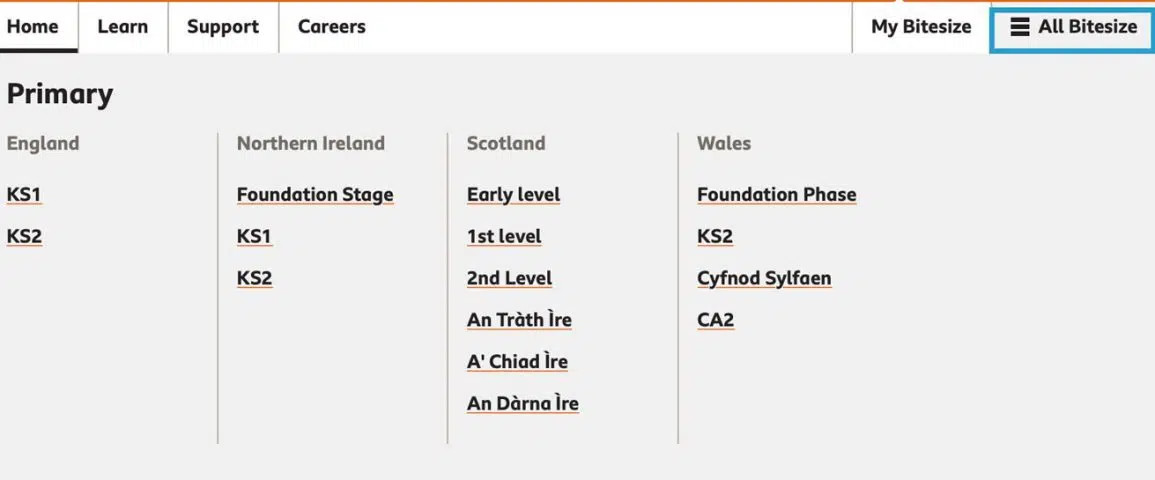Click the hamburger icon beside All Bitesize
1155x480 pixels.
pos(1019,27)
